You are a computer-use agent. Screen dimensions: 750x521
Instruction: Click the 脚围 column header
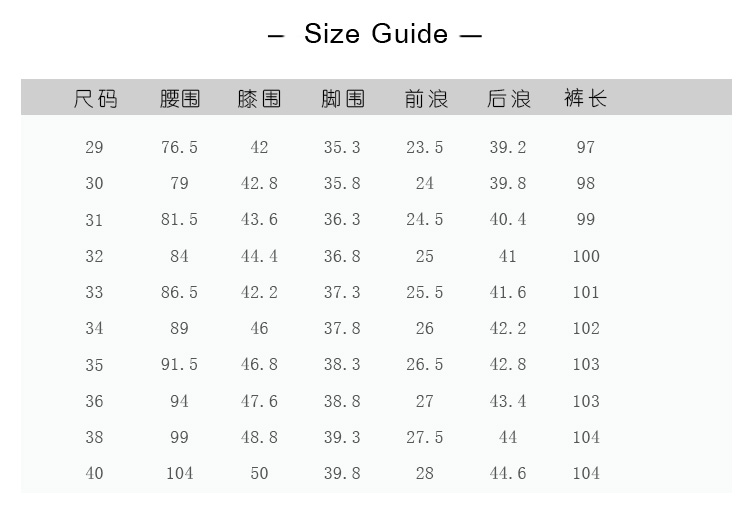click(342, 99)
